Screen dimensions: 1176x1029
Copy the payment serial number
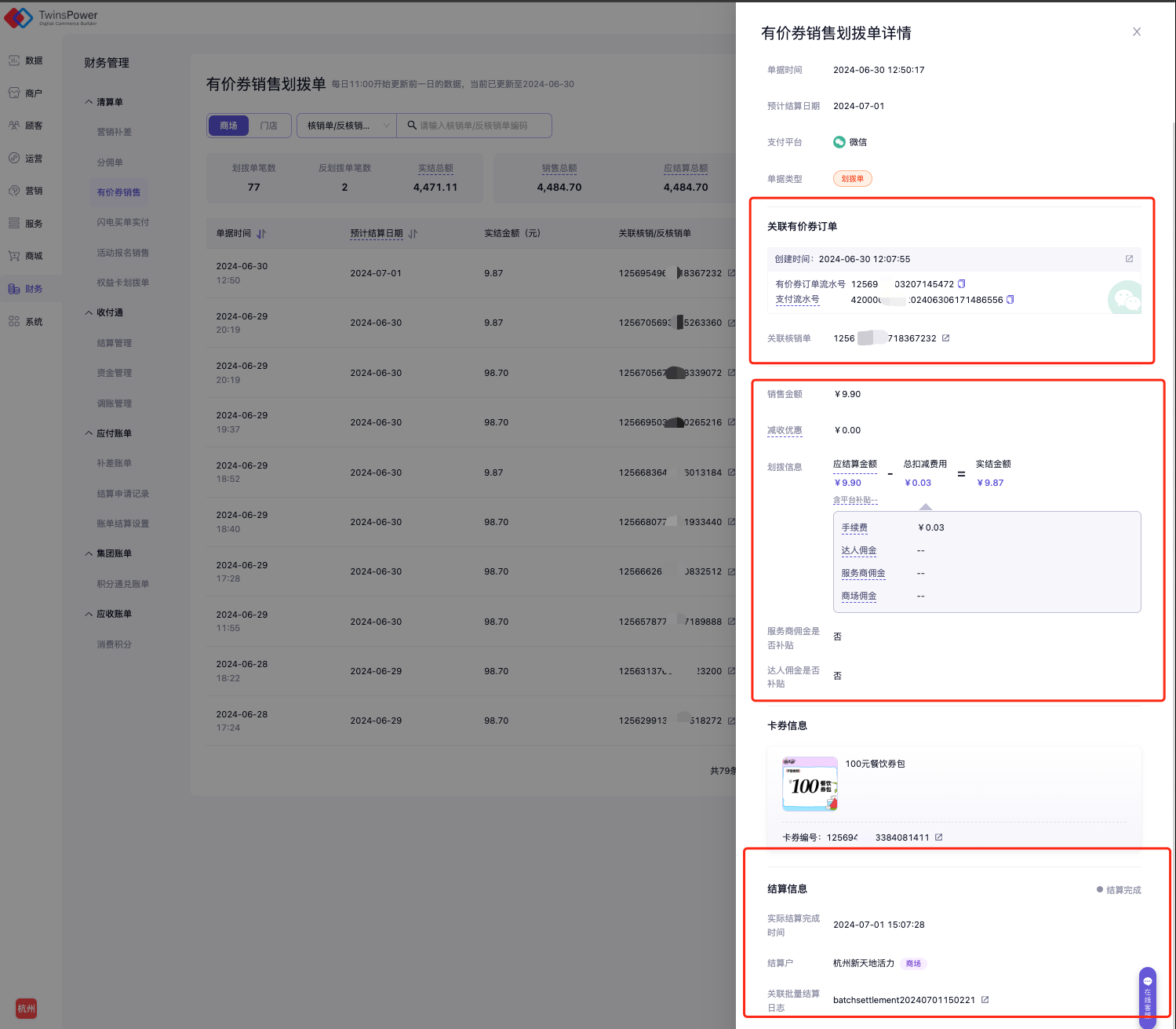(x=1010, y=300)
